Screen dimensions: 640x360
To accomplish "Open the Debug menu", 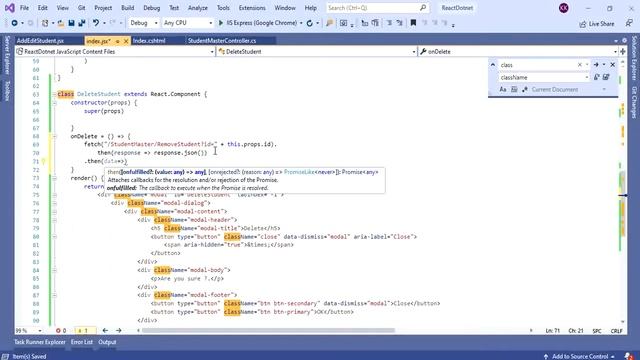I will pos(152,8).
